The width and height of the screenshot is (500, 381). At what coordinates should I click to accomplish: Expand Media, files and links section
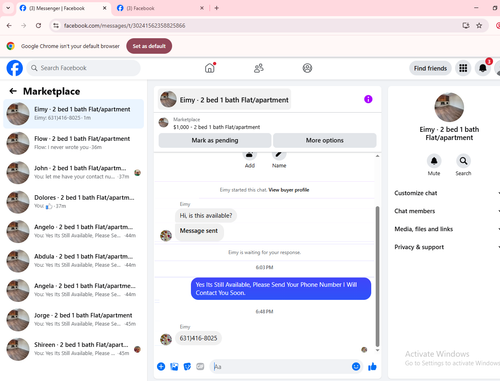click(447, 229)
